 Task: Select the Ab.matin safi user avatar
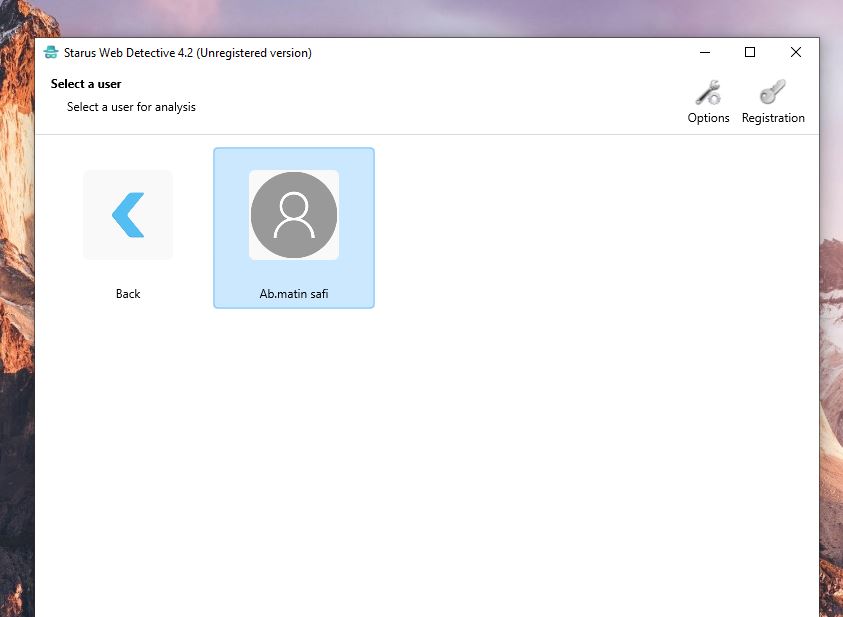pos(294,215)
